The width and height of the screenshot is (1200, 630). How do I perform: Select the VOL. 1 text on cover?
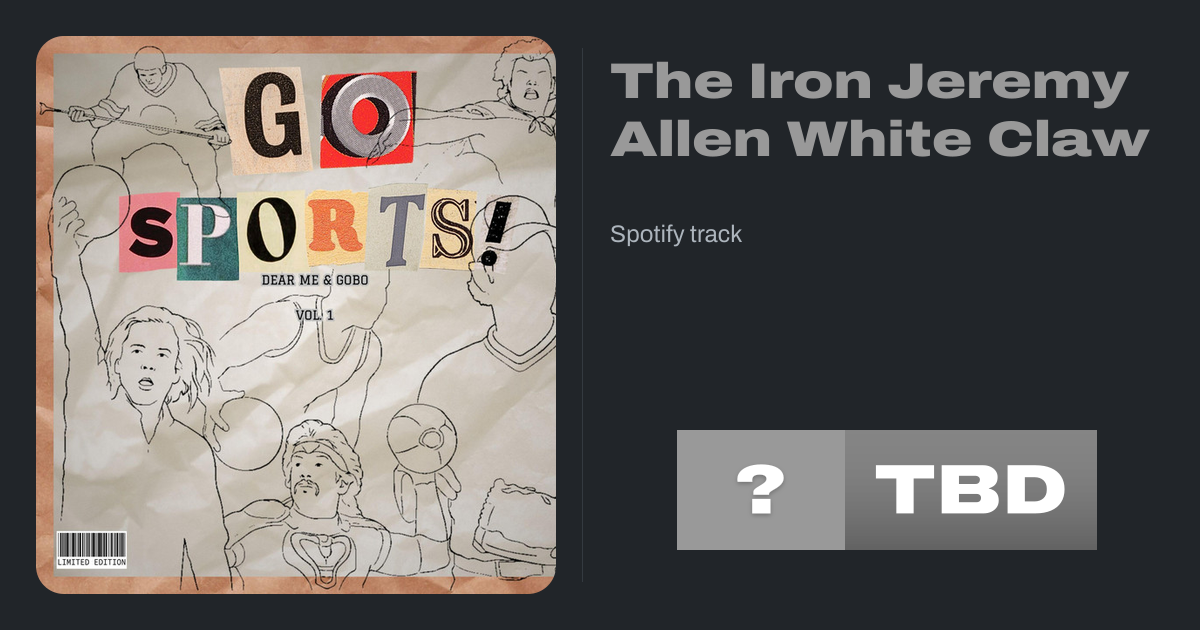(x=313, y=315)
